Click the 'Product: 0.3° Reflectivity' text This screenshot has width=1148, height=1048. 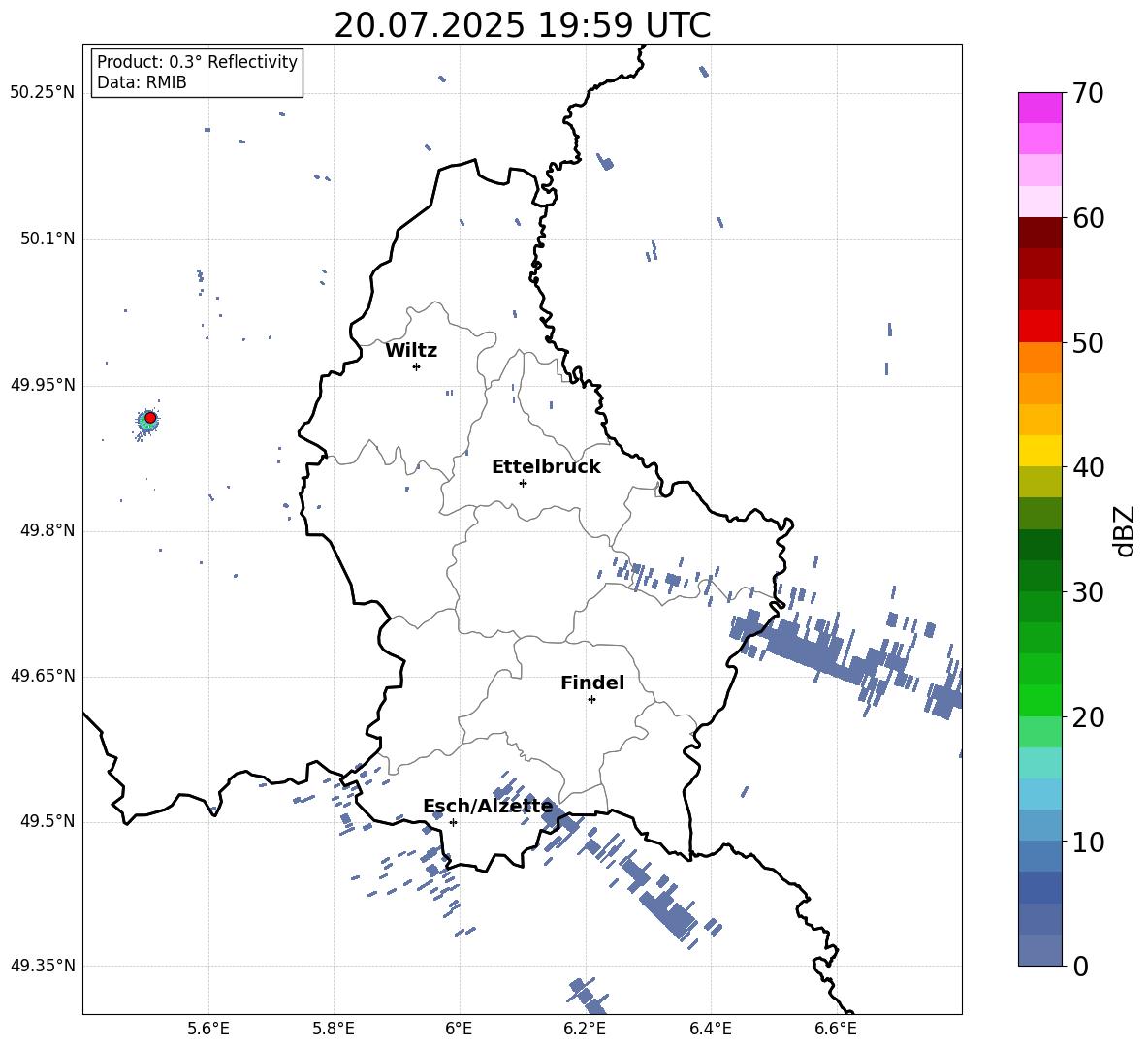point(197,61)
